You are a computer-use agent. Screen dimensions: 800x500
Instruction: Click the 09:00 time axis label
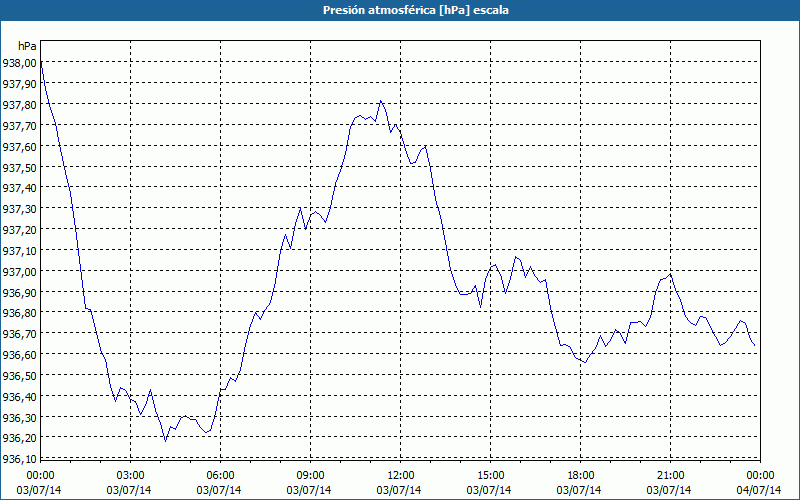(311, 476)
